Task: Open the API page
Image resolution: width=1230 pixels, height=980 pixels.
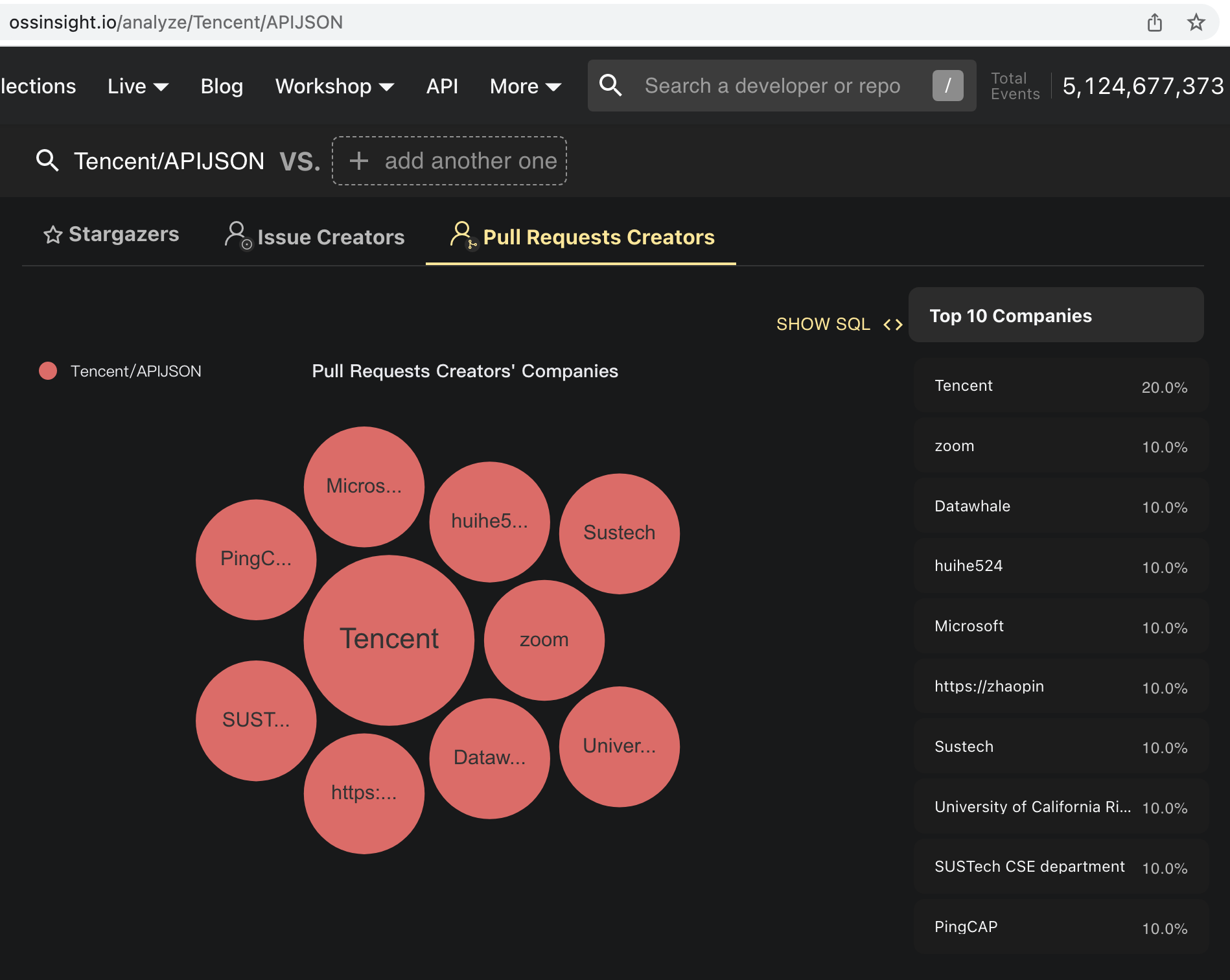Action: click(x=442, y=86)
